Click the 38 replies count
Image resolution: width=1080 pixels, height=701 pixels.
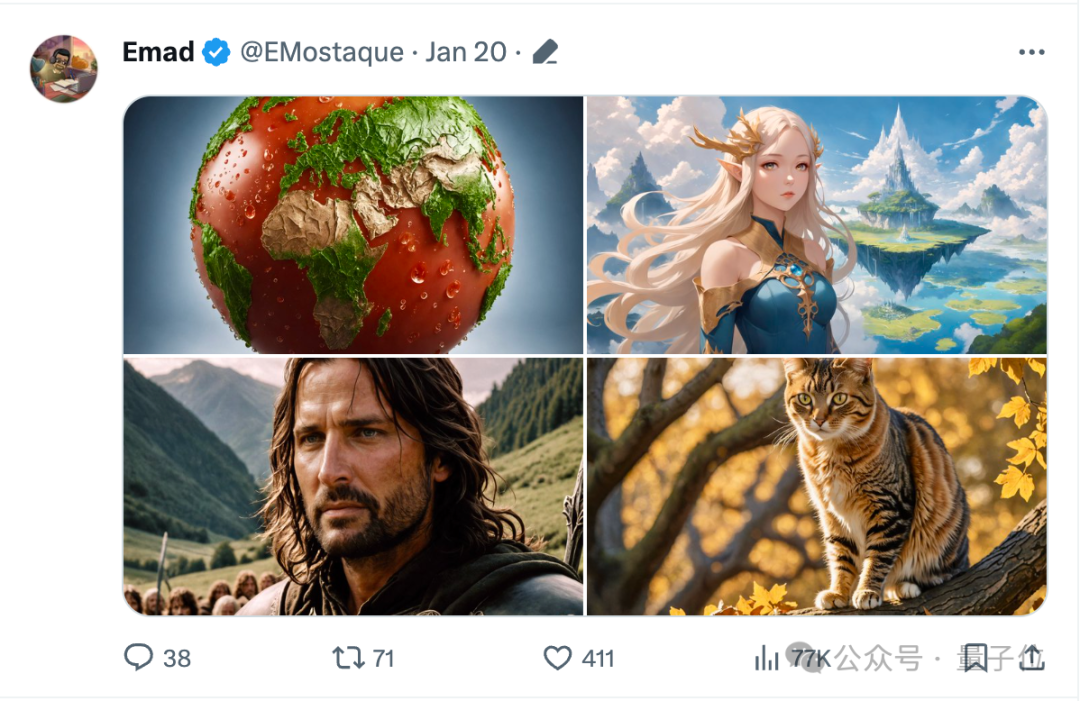[177, 658]
